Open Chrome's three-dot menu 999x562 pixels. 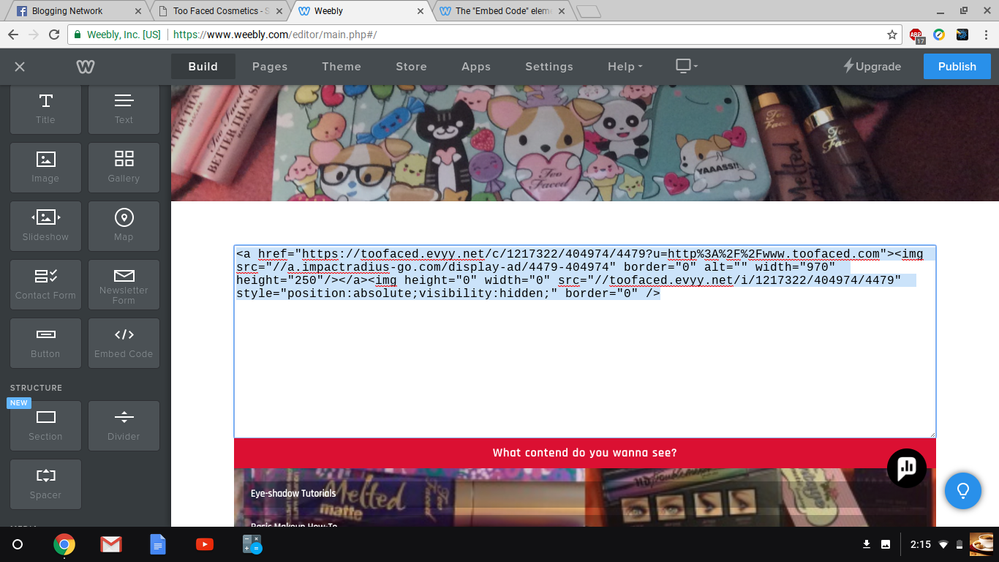point(986,34)
